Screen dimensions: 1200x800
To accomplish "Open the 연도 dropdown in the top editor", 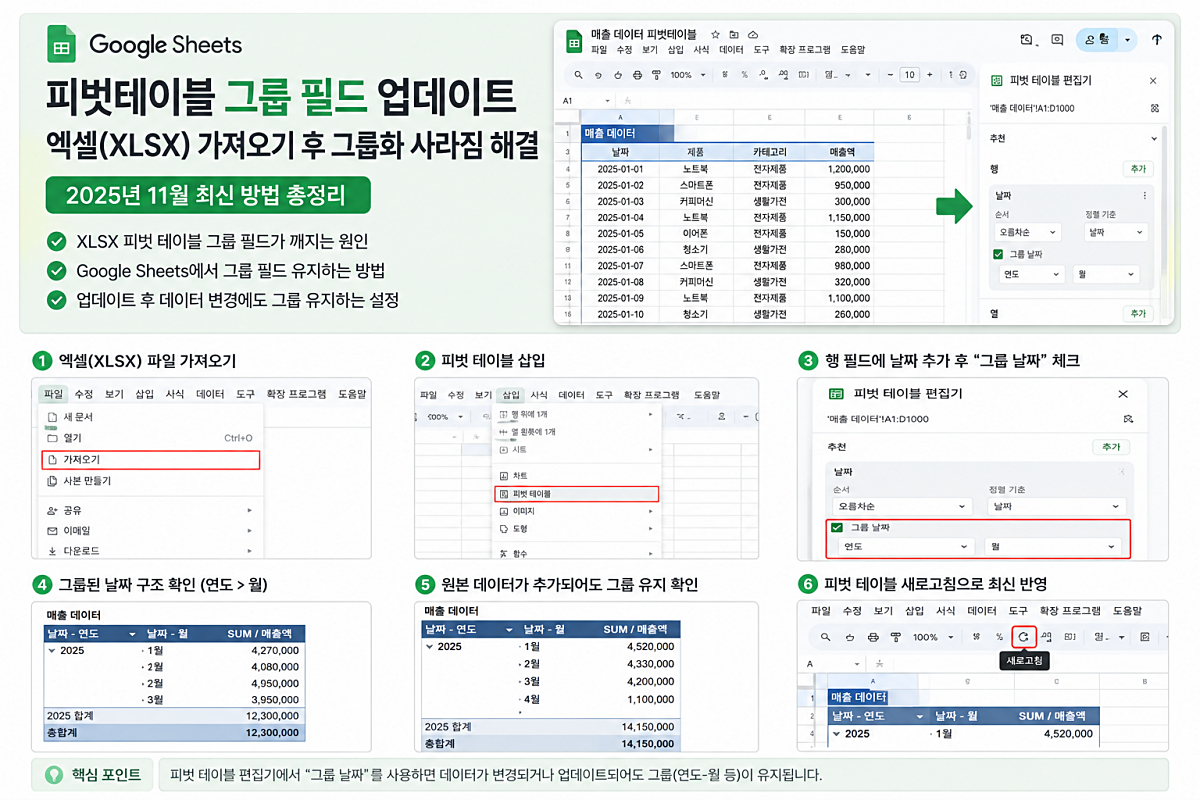I will [x=1030, y=274].
